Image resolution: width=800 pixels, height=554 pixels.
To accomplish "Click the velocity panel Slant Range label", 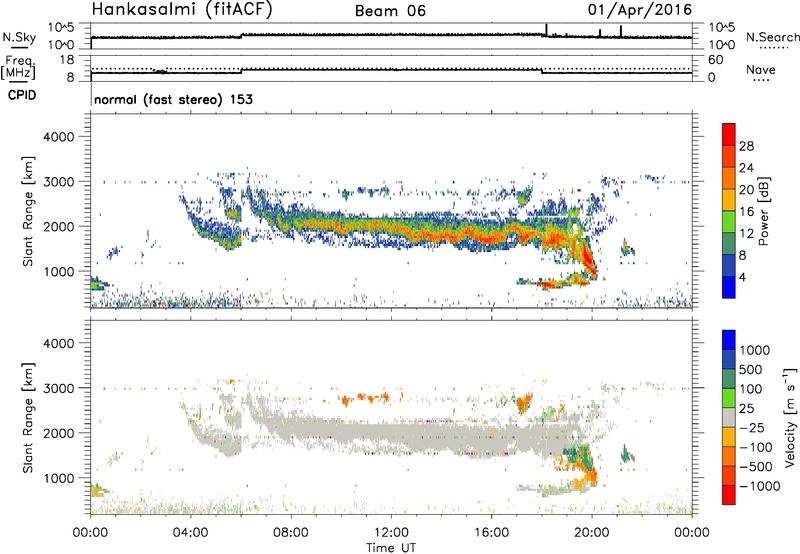I will pos(28,418).
